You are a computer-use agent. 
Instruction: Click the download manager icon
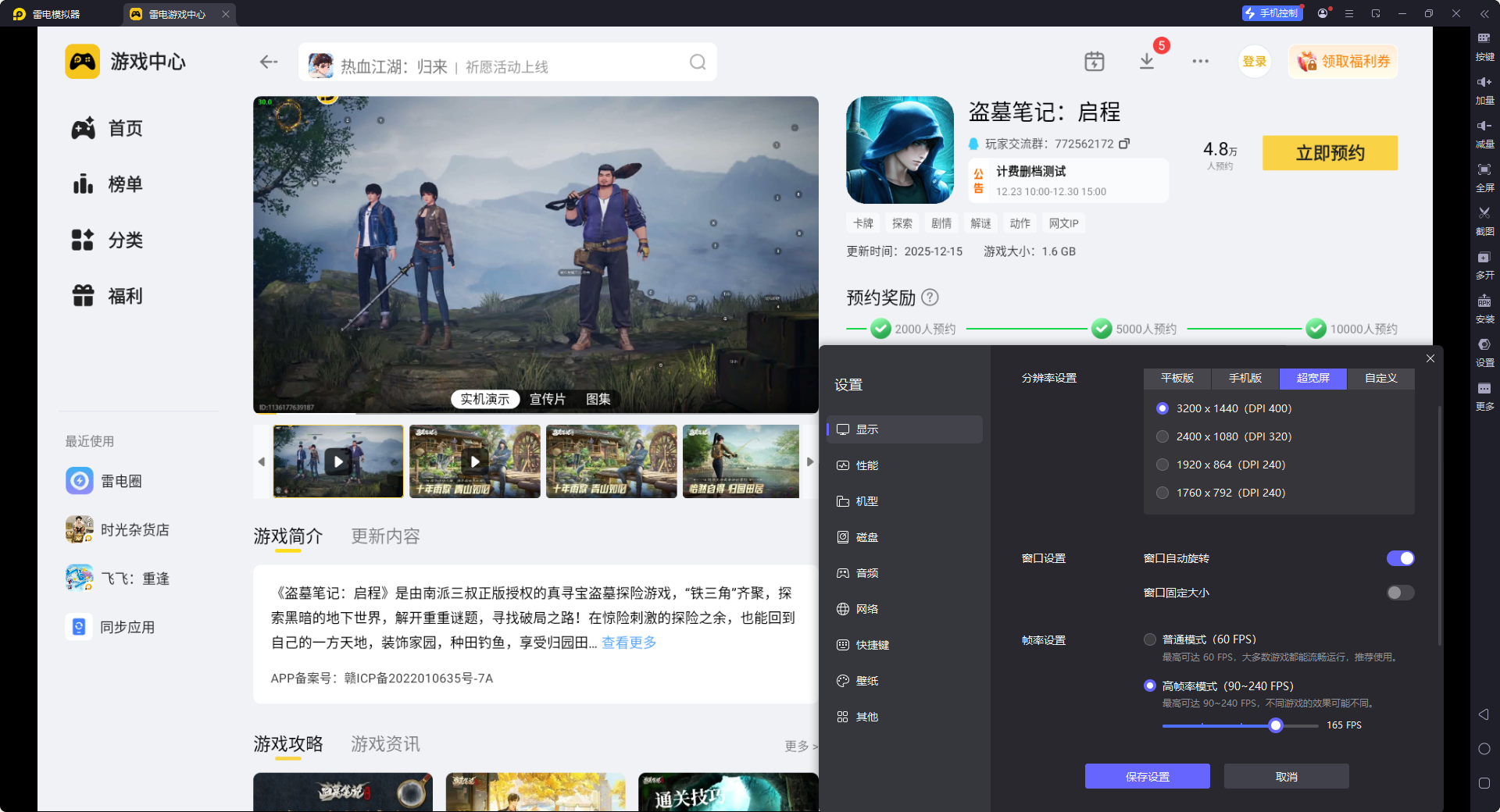[x=1146, y=62]
